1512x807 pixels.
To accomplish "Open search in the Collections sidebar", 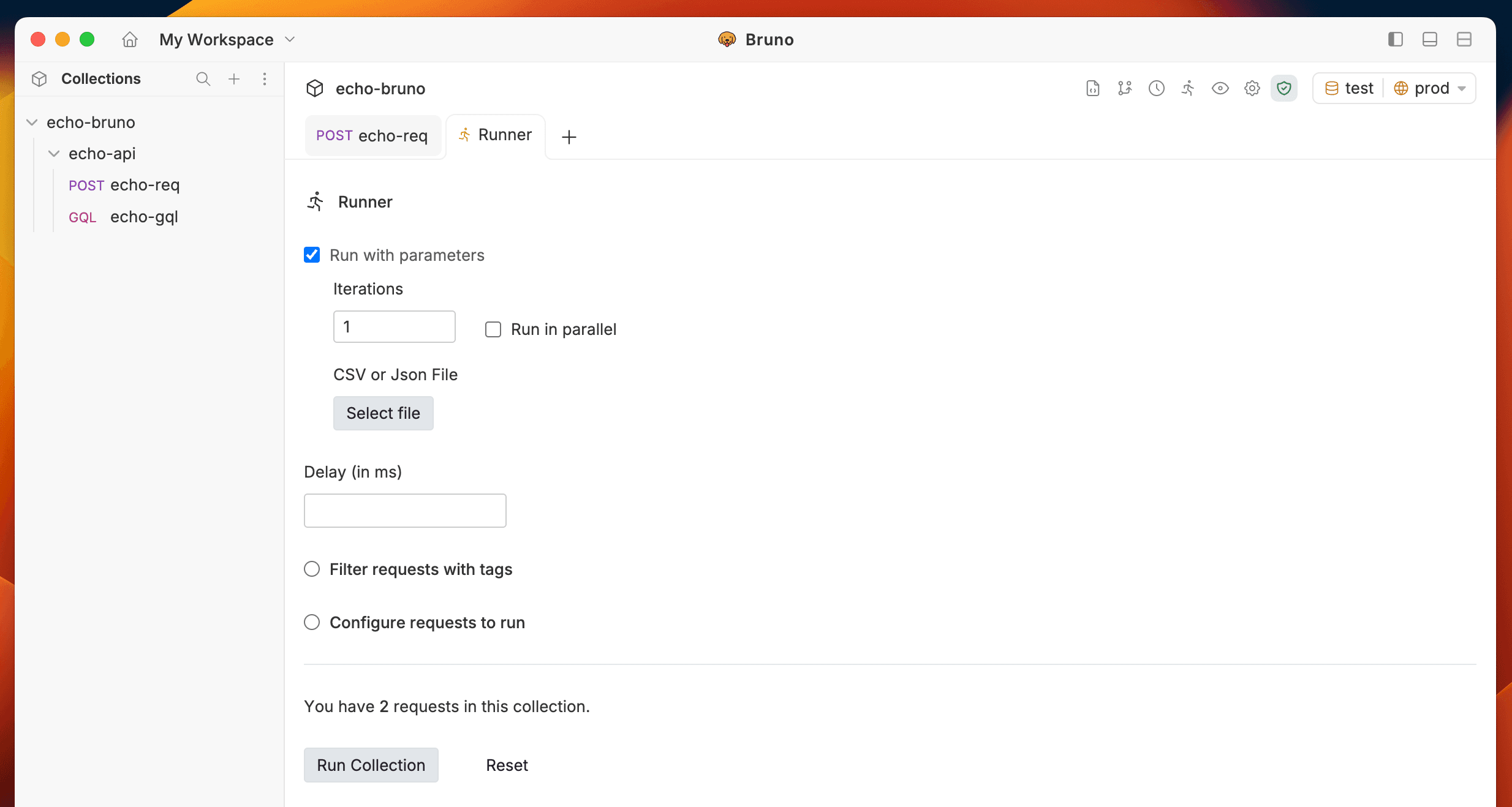I will (x=202, y=78).
